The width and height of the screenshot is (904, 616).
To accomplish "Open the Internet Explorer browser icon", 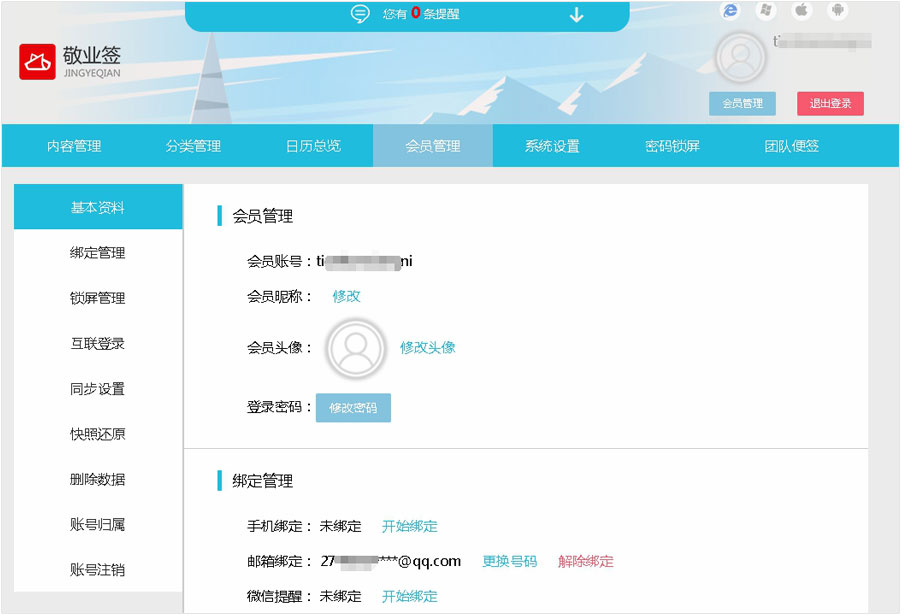I will pyautogui.click(x=731, y=10).
